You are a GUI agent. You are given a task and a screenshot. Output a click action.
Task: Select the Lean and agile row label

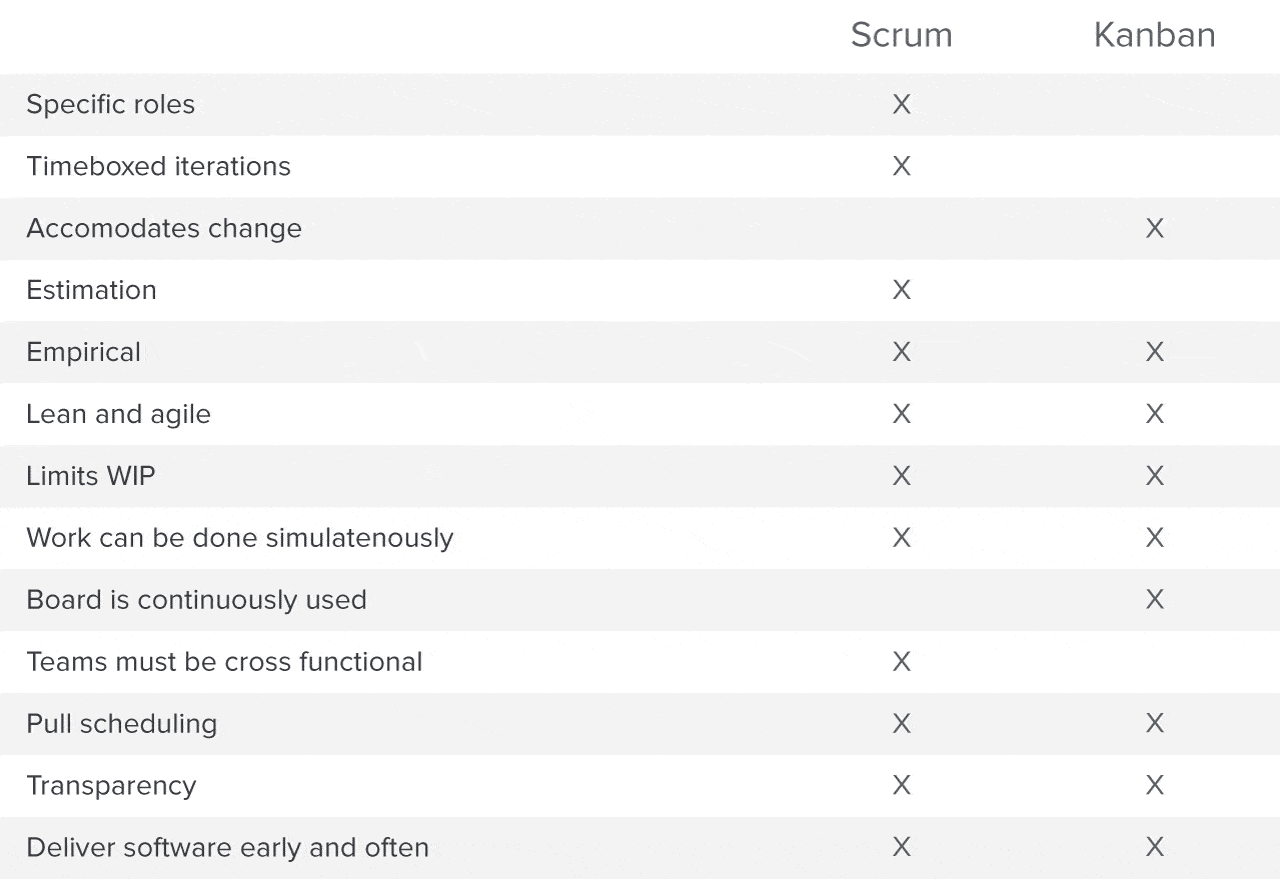(118, 414)
